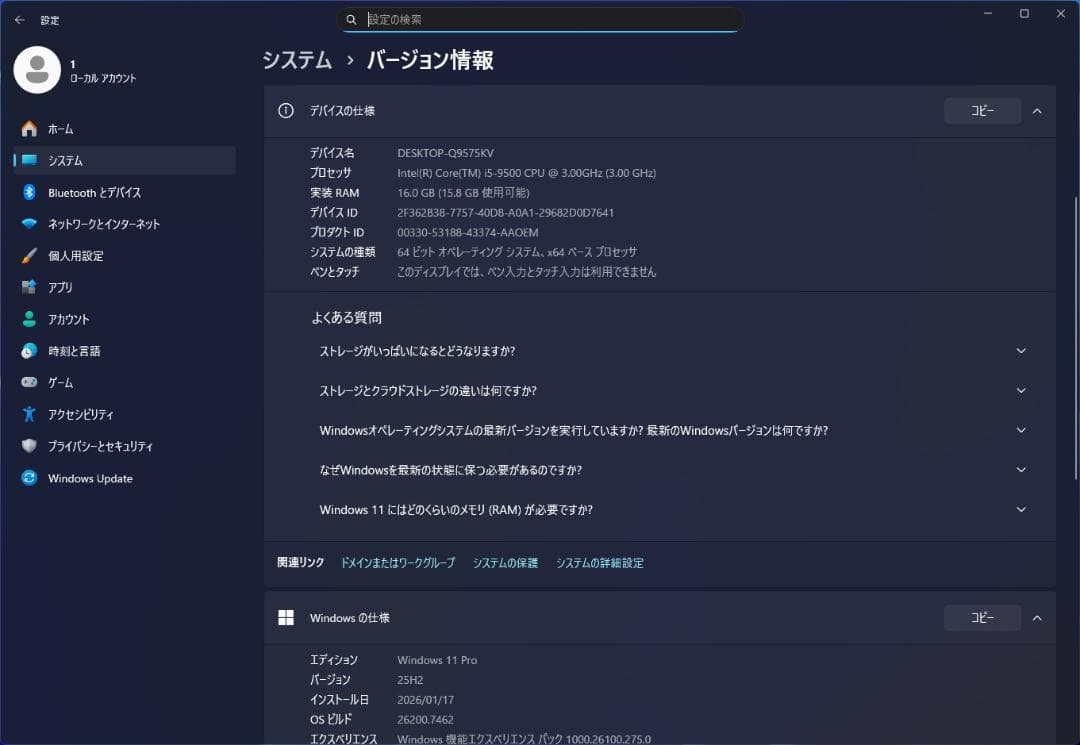
Task: Click the プライバシーとセキュリティ shield icon
Action: (29, 446)
